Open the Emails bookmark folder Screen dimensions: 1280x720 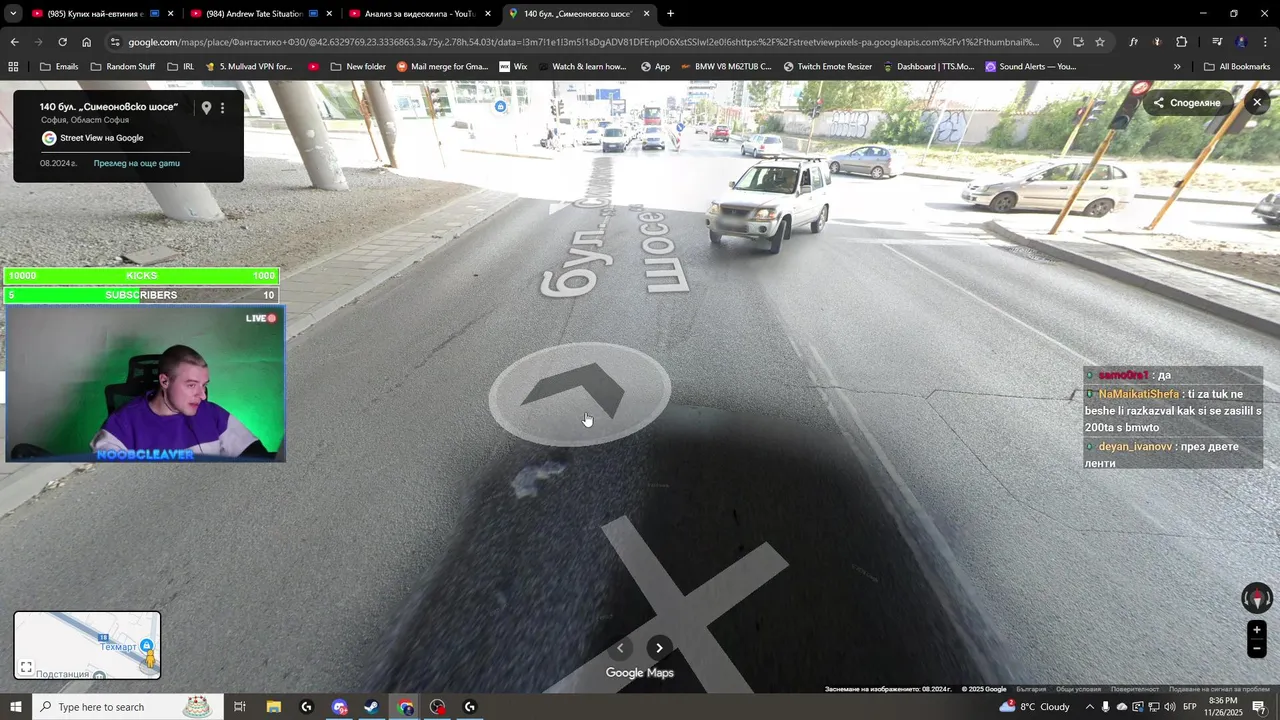59,67
